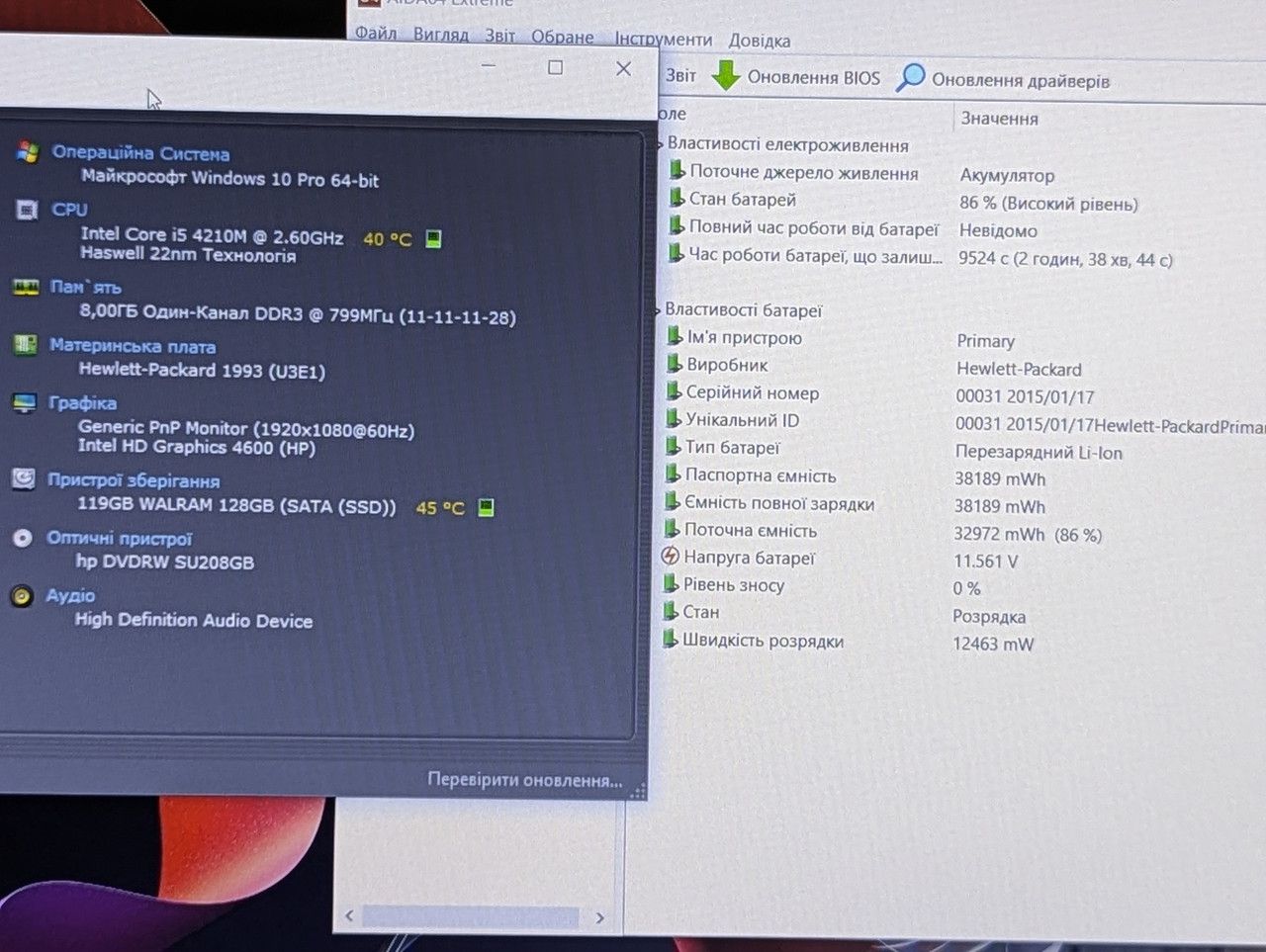Click the green SSD temperature indicator icon
1266x952 pixels.
(486, 507)
